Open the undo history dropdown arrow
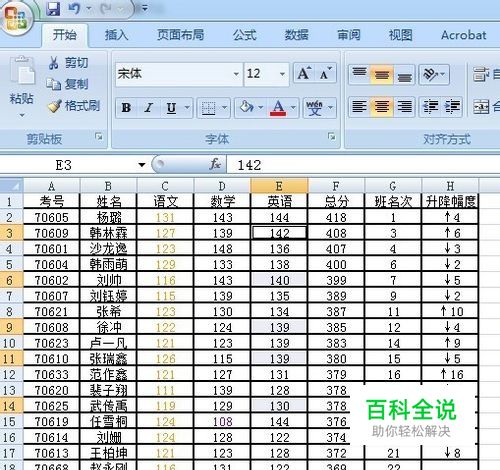Image resolution: width=500 pixels, height=470 pixels. pos(89,9)
